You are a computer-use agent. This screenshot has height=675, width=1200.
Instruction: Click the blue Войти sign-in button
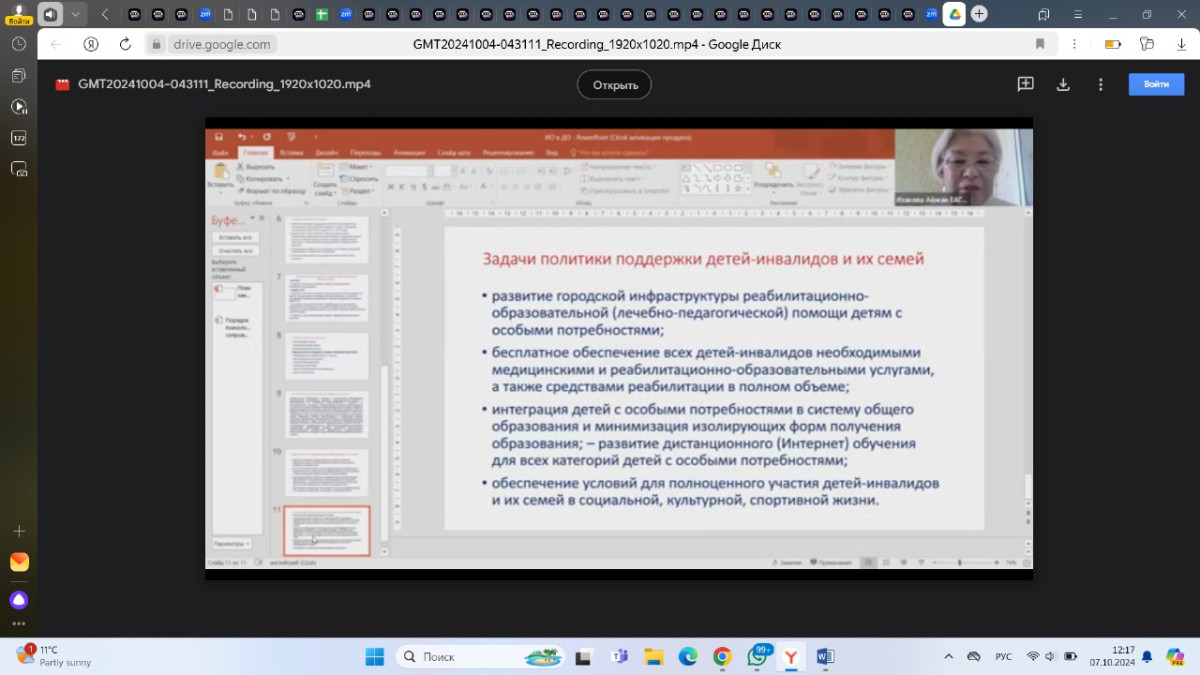pos(1156,84)
